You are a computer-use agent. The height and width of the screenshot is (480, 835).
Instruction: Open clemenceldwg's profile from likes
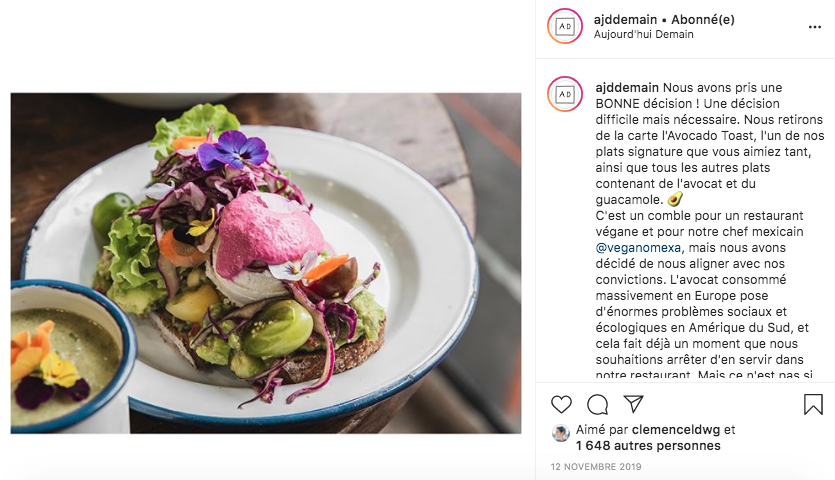point(676,429)
